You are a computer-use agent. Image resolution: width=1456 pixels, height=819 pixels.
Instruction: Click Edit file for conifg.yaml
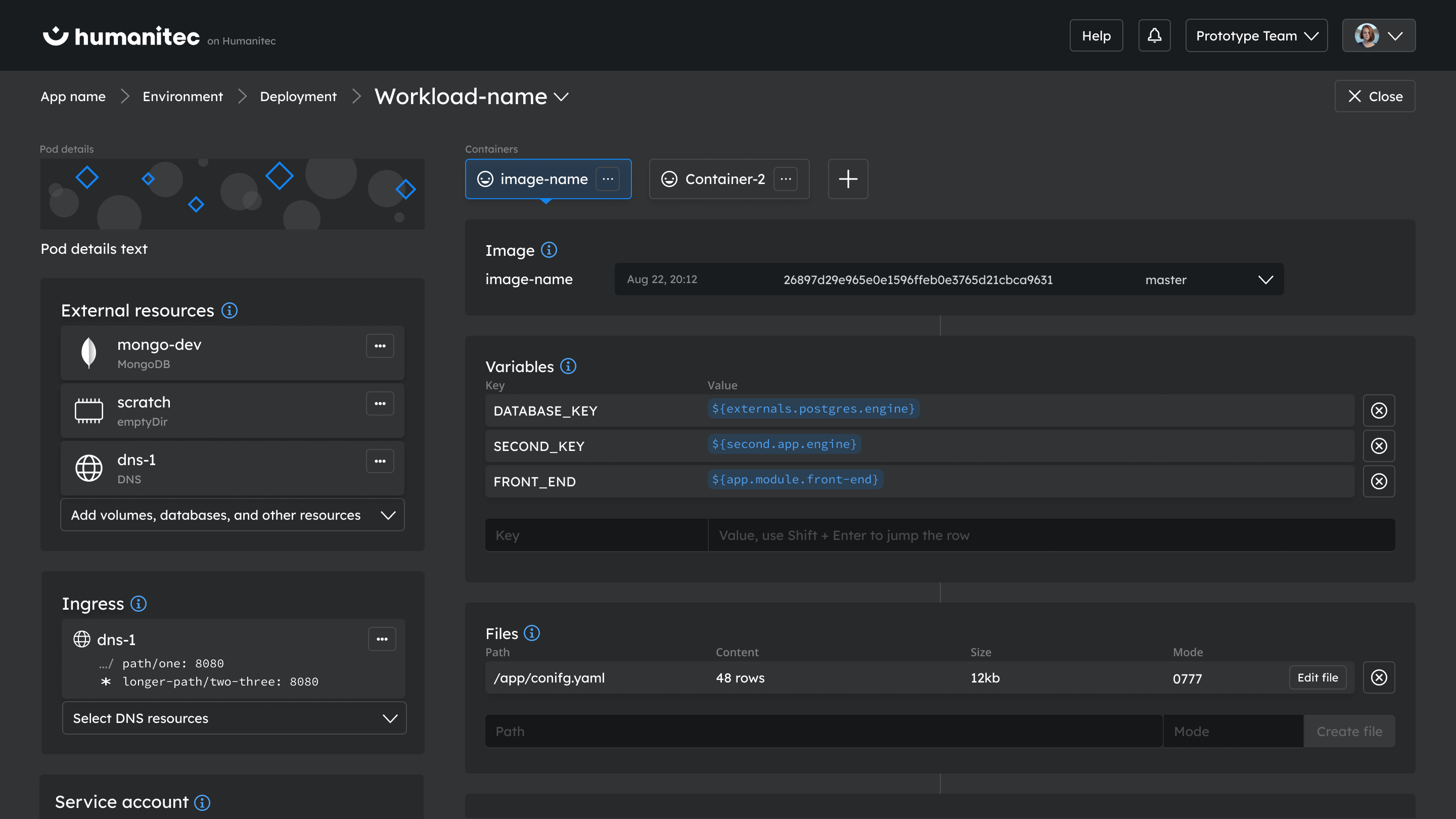coord(1317,677)
